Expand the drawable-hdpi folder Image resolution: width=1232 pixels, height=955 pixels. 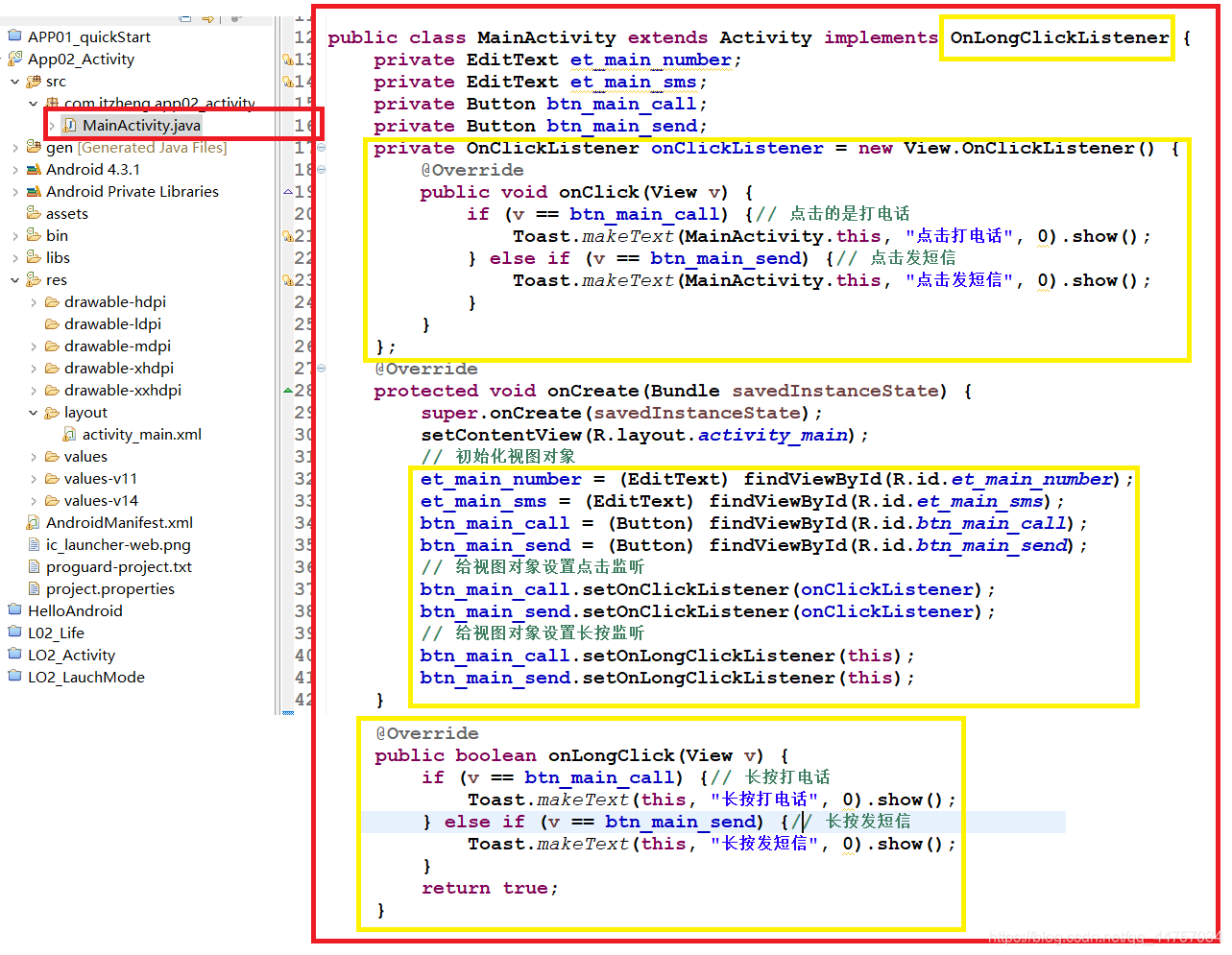click(x=34, y=302)
